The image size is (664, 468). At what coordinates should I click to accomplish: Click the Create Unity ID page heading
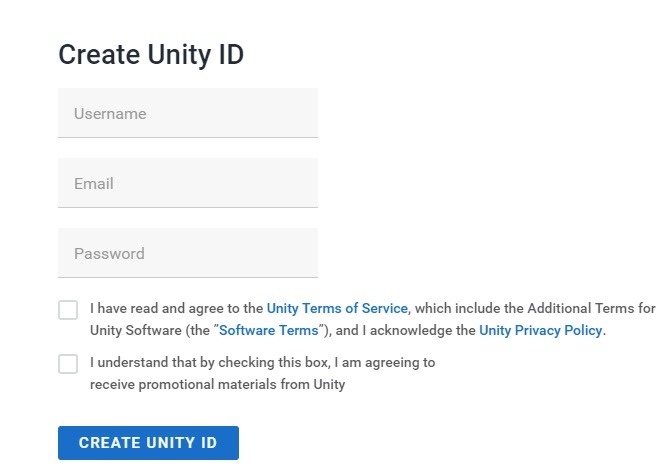pyautogui.click(x=151, y=55)
